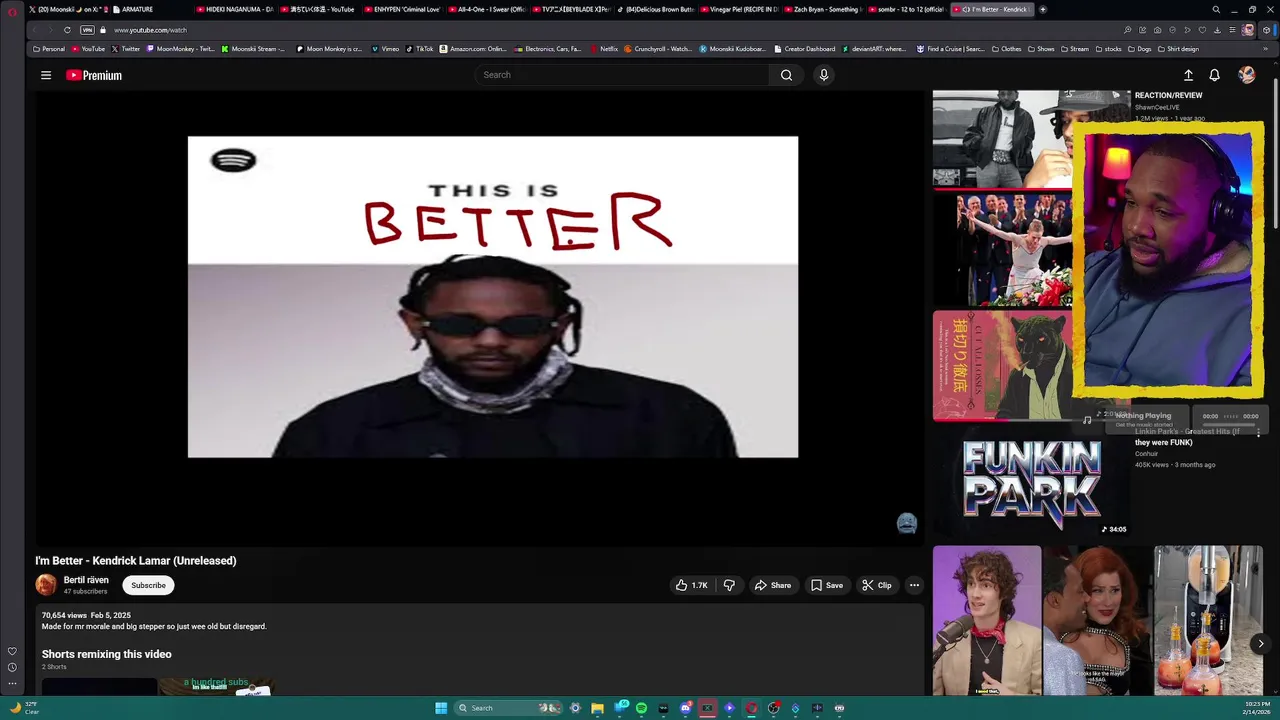1280x720 pixels.
Task: Open the YouTube Create upload icon
Action: [x=1188, y=75]
